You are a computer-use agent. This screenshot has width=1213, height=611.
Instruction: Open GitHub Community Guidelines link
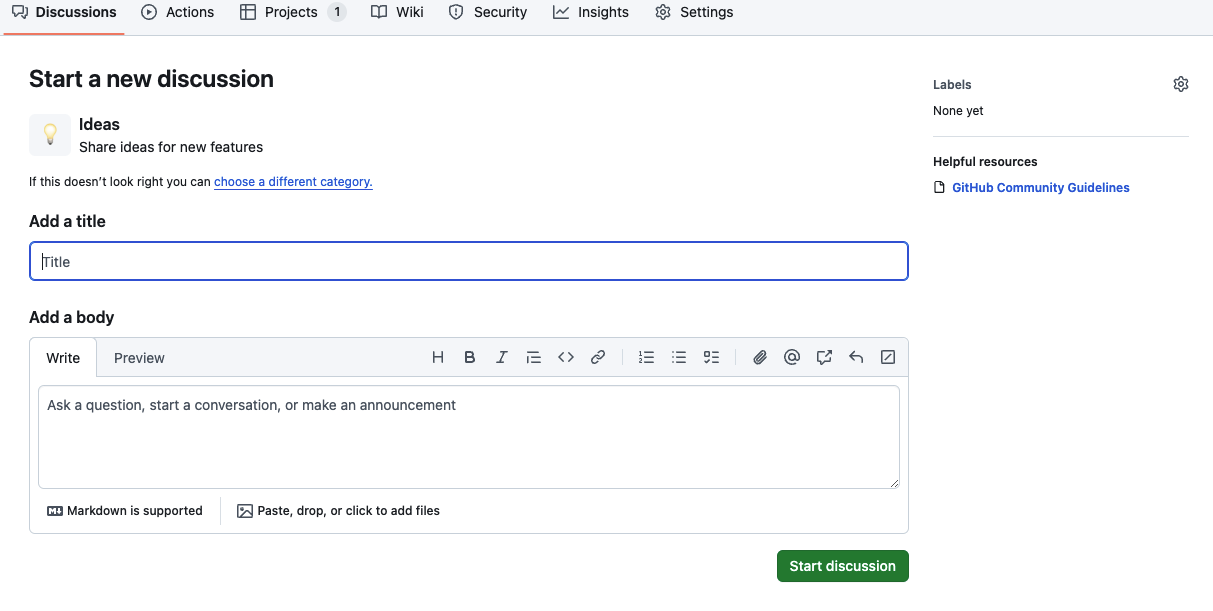tap(1040, 187)
